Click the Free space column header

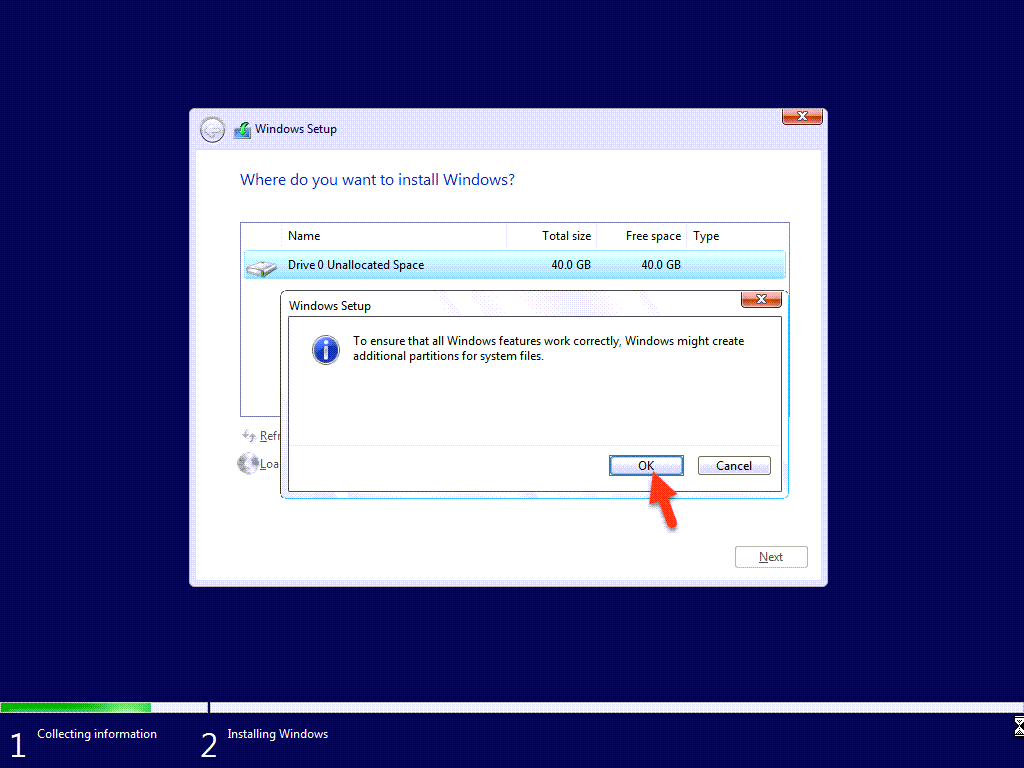click(x=653, y=236)
